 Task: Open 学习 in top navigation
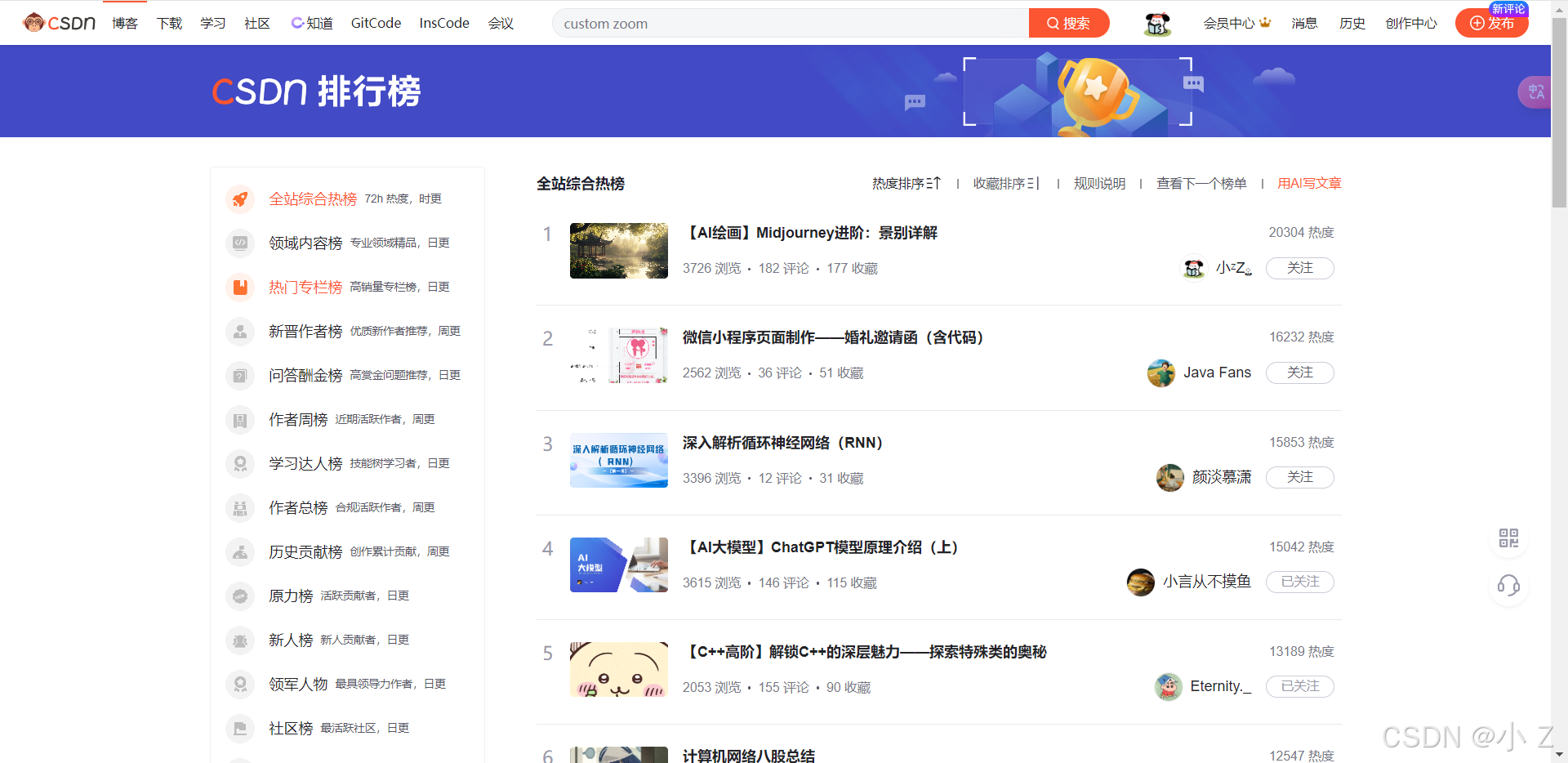tap(213, 23)
